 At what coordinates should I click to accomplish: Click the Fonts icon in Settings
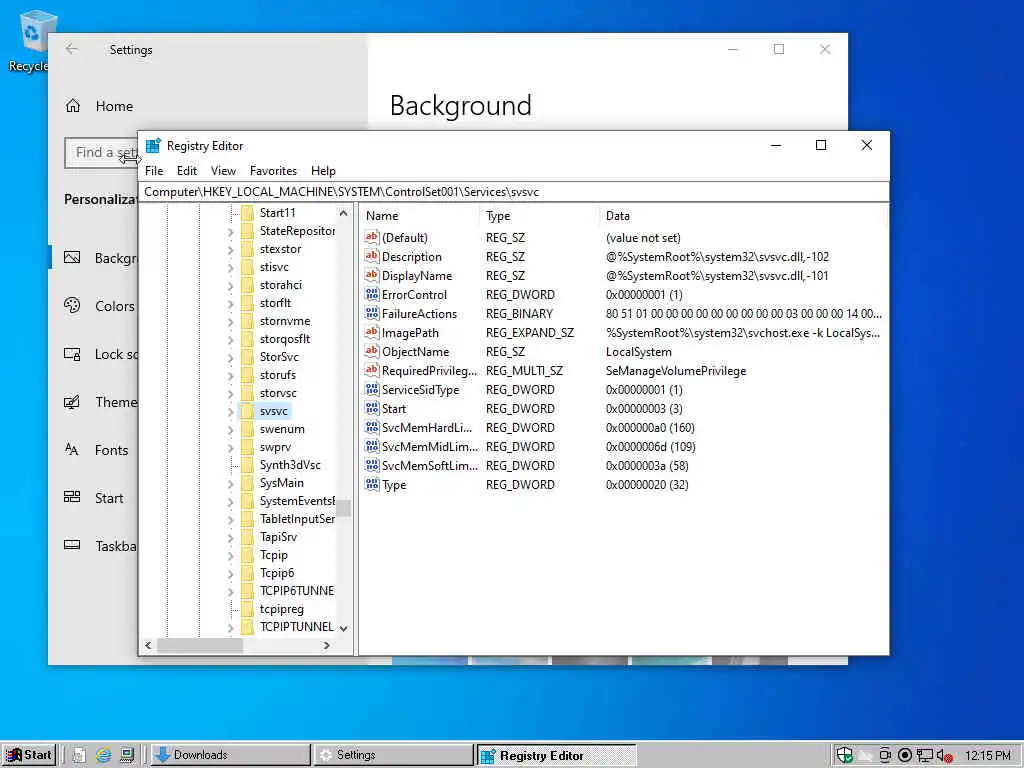[72, 449]
